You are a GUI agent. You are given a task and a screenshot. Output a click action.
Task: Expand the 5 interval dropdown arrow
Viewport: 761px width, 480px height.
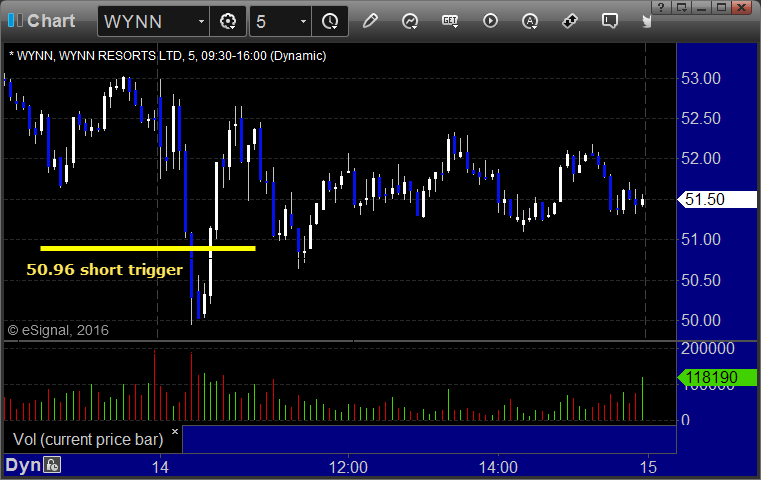point(303,21)
